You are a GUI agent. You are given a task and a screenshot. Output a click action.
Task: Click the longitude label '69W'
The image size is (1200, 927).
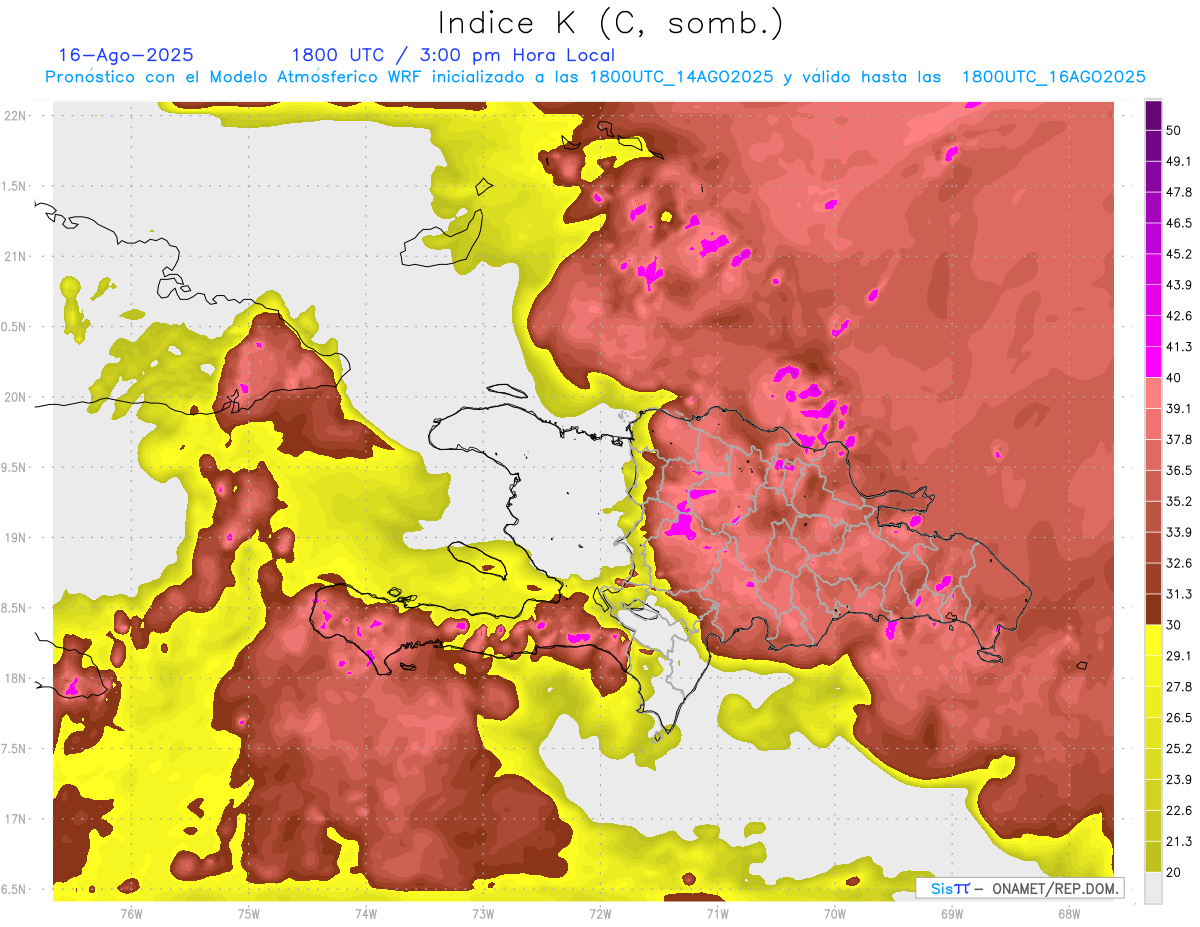click(x=951, y=914)
